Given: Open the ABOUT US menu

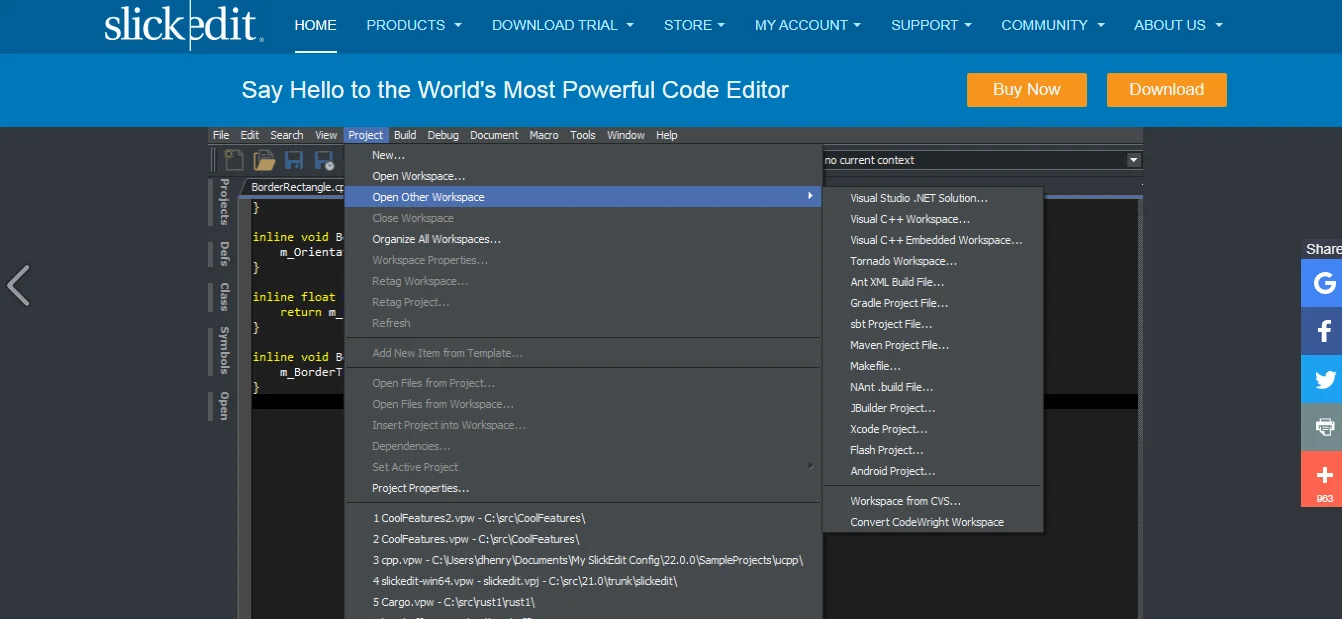Looking at the screenshot, I should (1178, 25).
